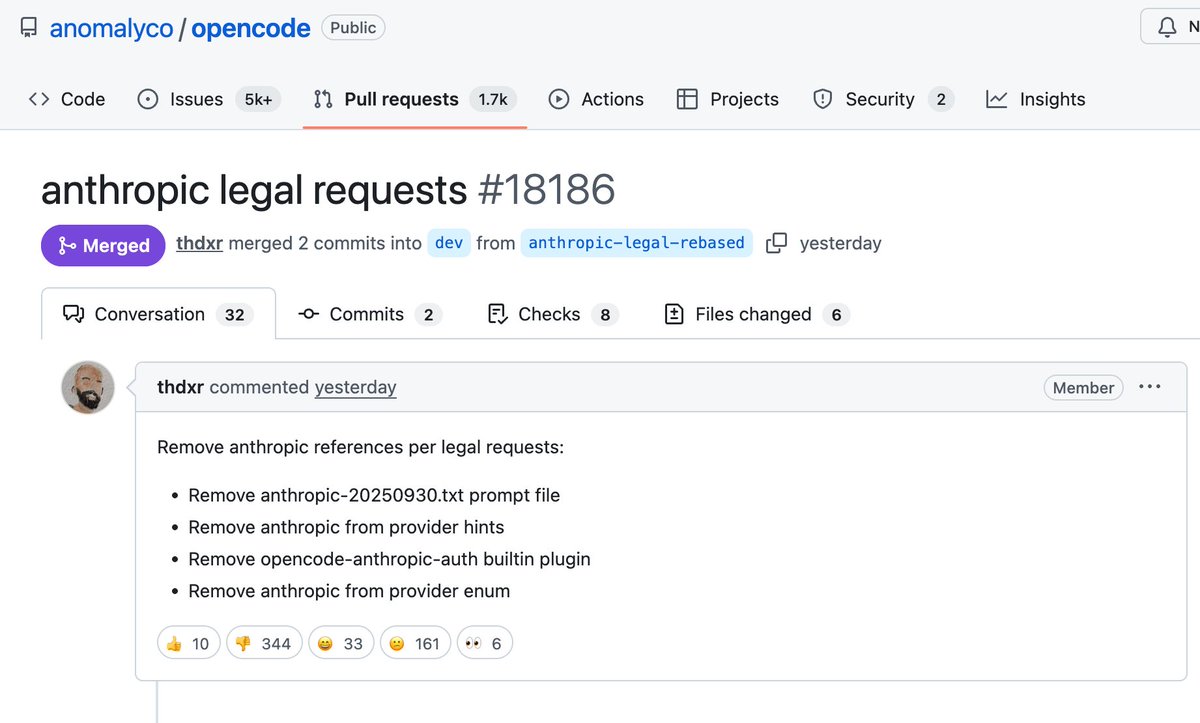The width and height of the screenshot is (1200, 723).
Task: Click 'Remove opencode-anthropic-auth builtin plugin' bullet
Action: click(389, 559)
